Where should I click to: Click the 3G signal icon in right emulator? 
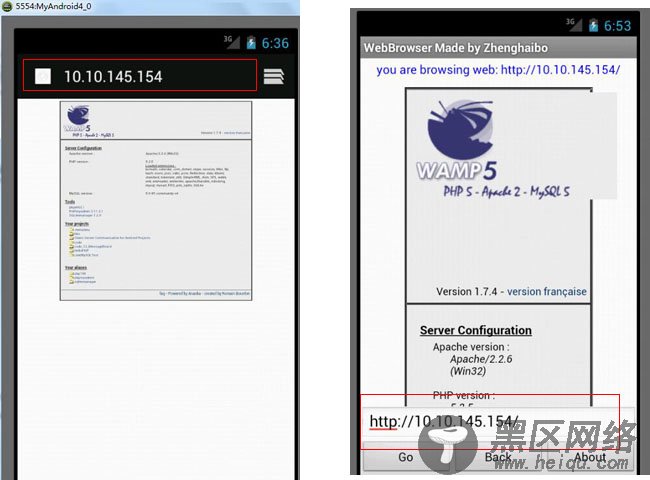[x=574, y=24]
